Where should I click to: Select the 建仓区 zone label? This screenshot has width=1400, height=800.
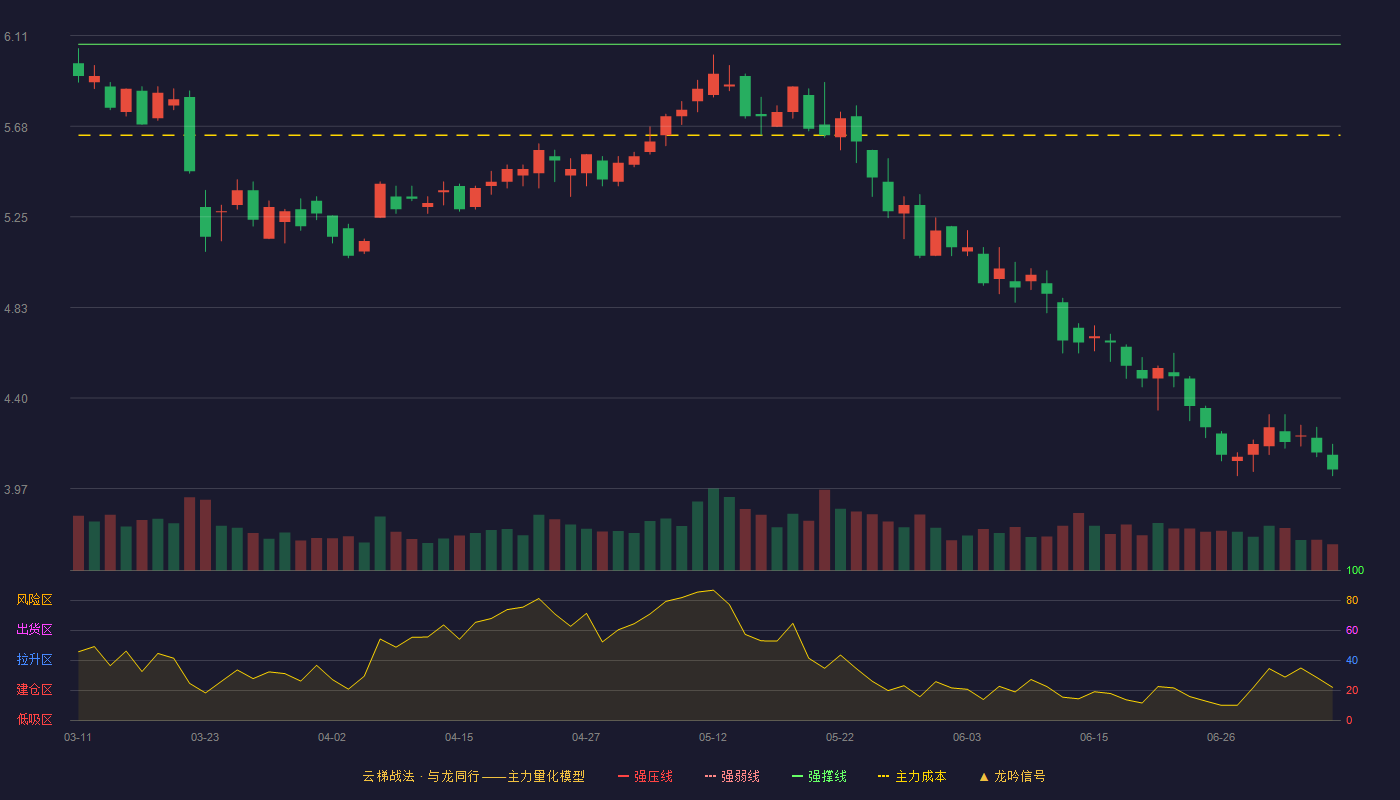(34, 690)
